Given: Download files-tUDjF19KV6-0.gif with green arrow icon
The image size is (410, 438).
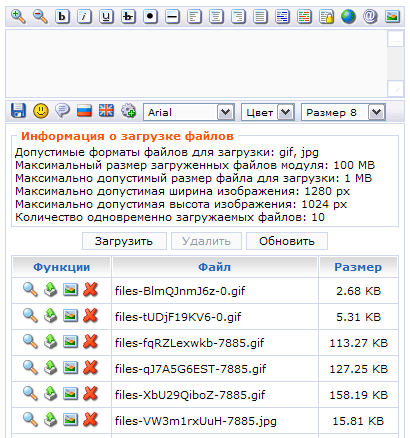Looking at the screenshot, I should tap(51, 316).
